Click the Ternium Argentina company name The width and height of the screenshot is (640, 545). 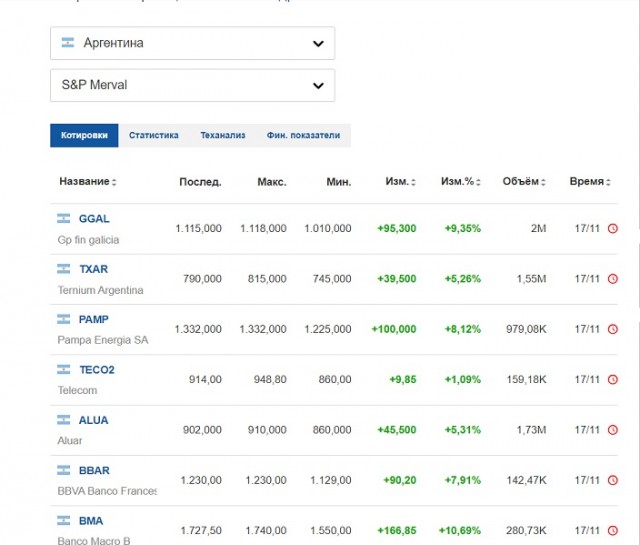tap(100, 290)
